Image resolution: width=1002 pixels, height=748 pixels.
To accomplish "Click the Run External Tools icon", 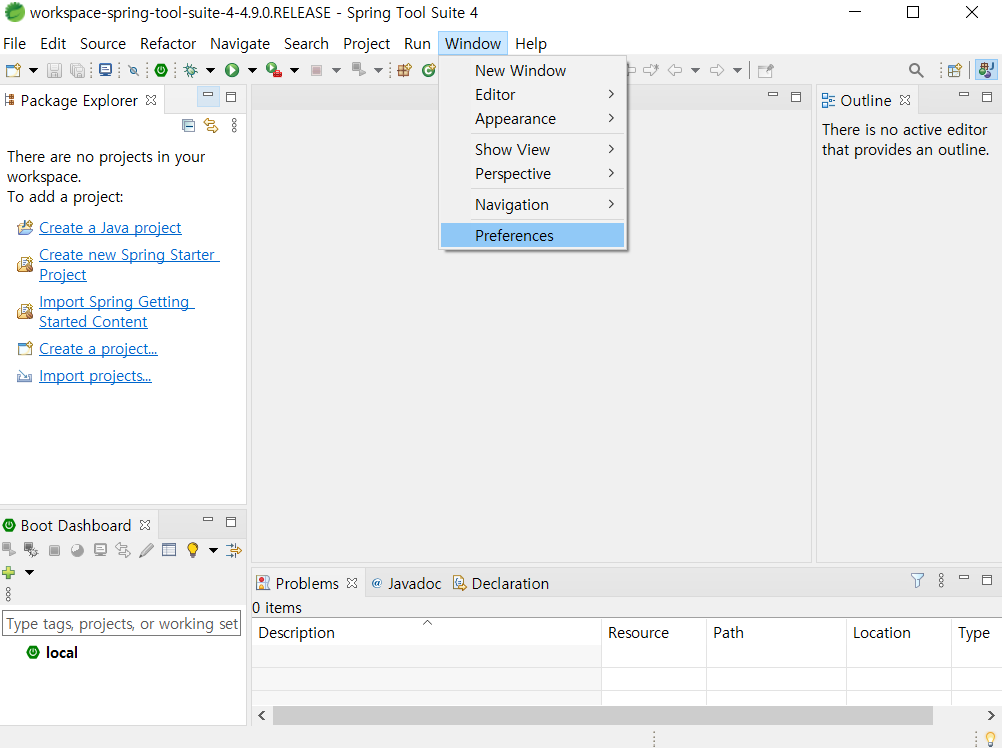I will tap(274, 70).
